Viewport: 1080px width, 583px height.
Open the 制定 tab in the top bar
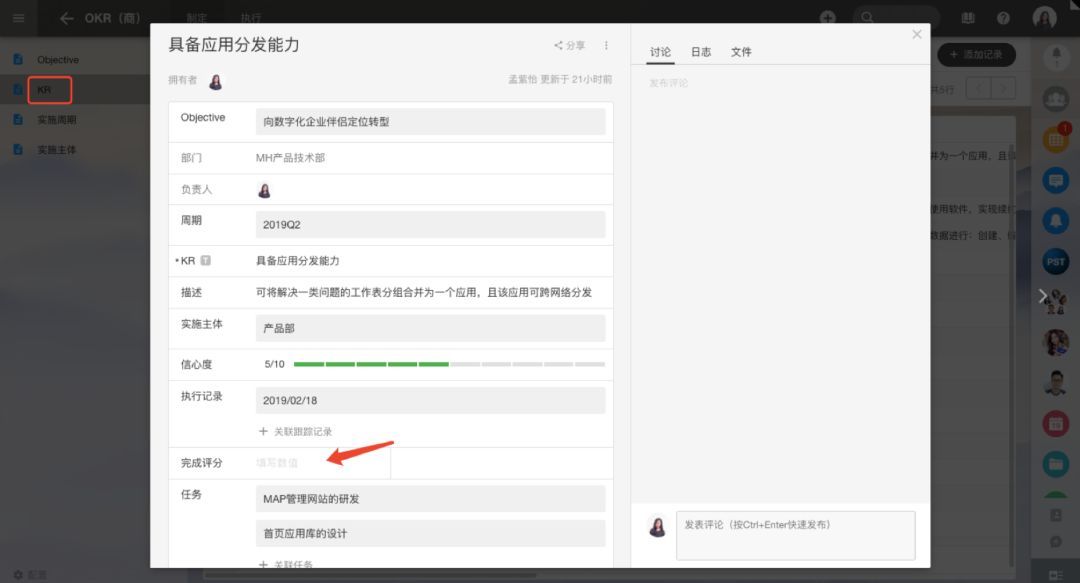click(196, 18)
